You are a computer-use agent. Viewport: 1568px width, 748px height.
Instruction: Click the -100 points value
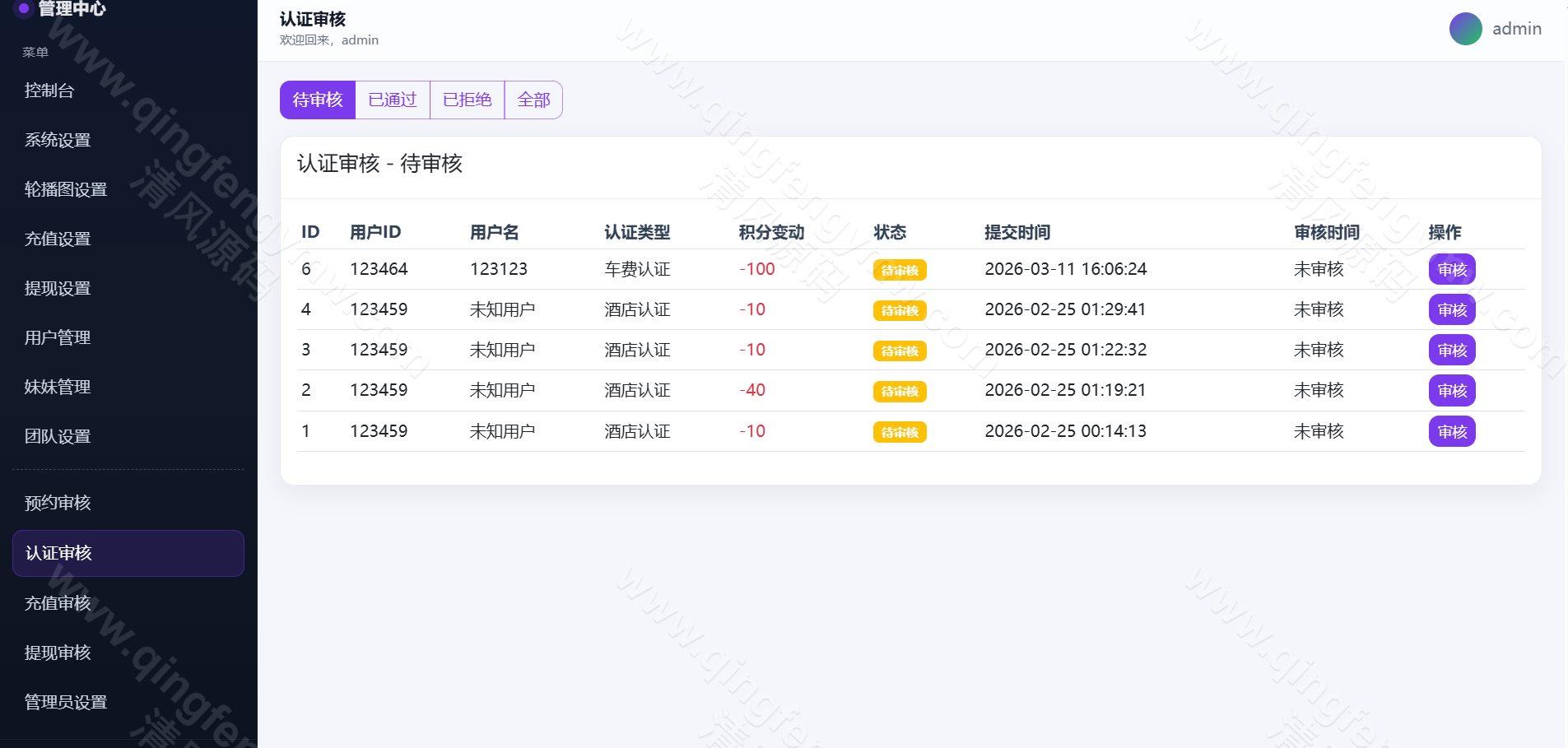757,269
